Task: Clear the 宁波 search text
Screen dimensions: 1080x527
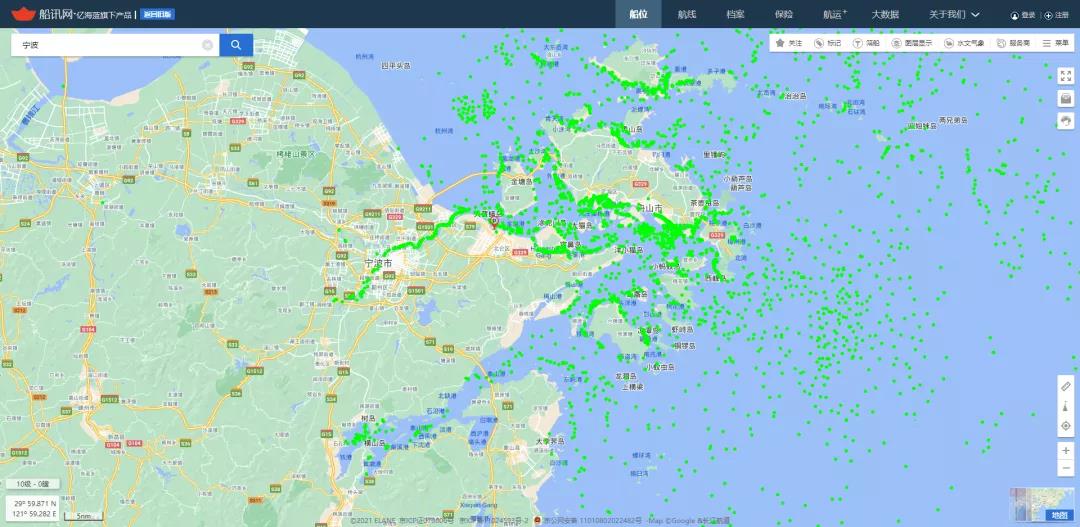Action: [207, 45]
